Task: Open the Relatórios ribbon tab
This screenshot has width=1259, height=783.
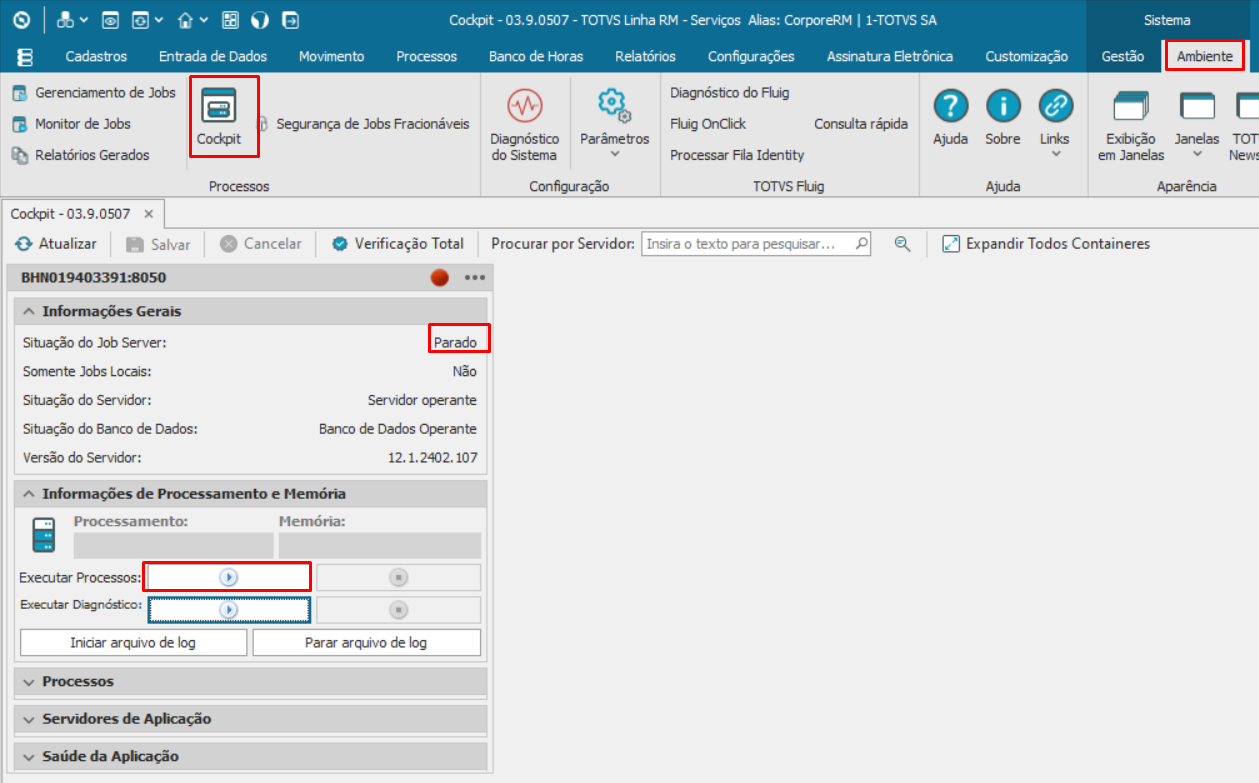Action: (x=645, y=56)
